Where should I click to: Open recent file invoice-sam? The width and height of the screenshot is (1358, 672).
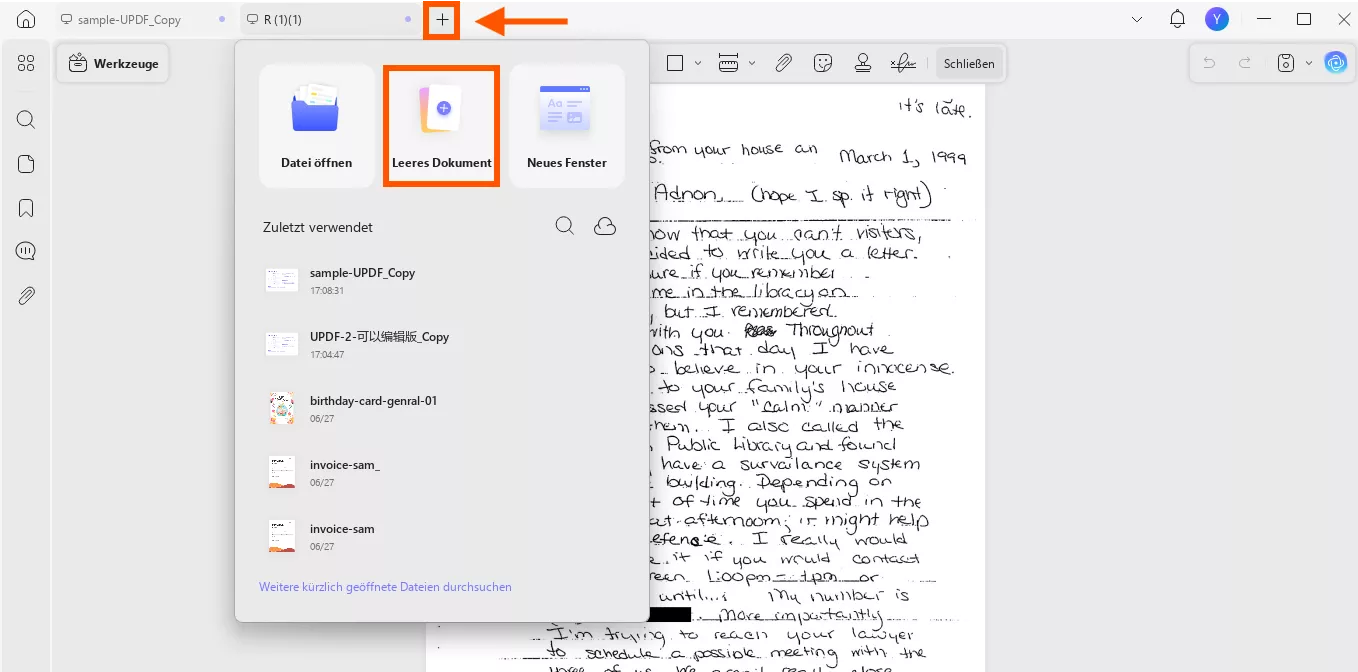(x=441, y=536)
